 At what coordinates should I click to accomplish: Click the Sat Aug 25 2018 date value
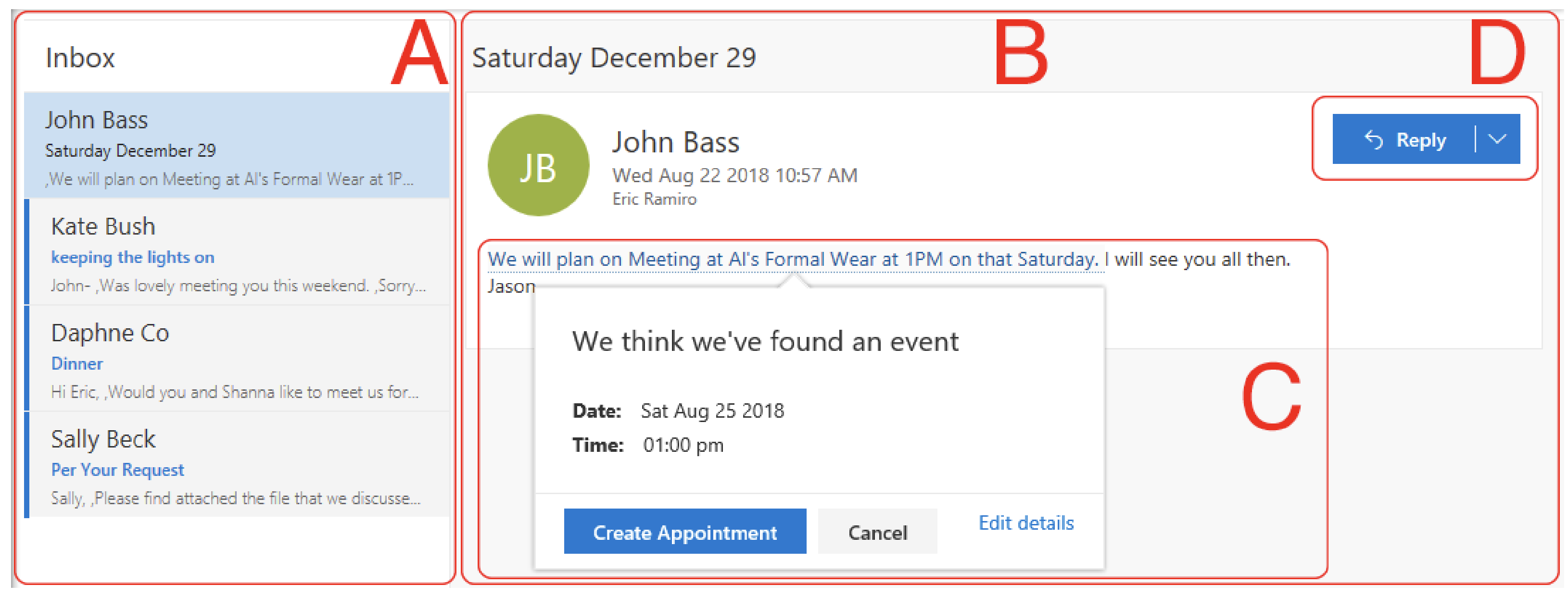click(x=712, y=411)
